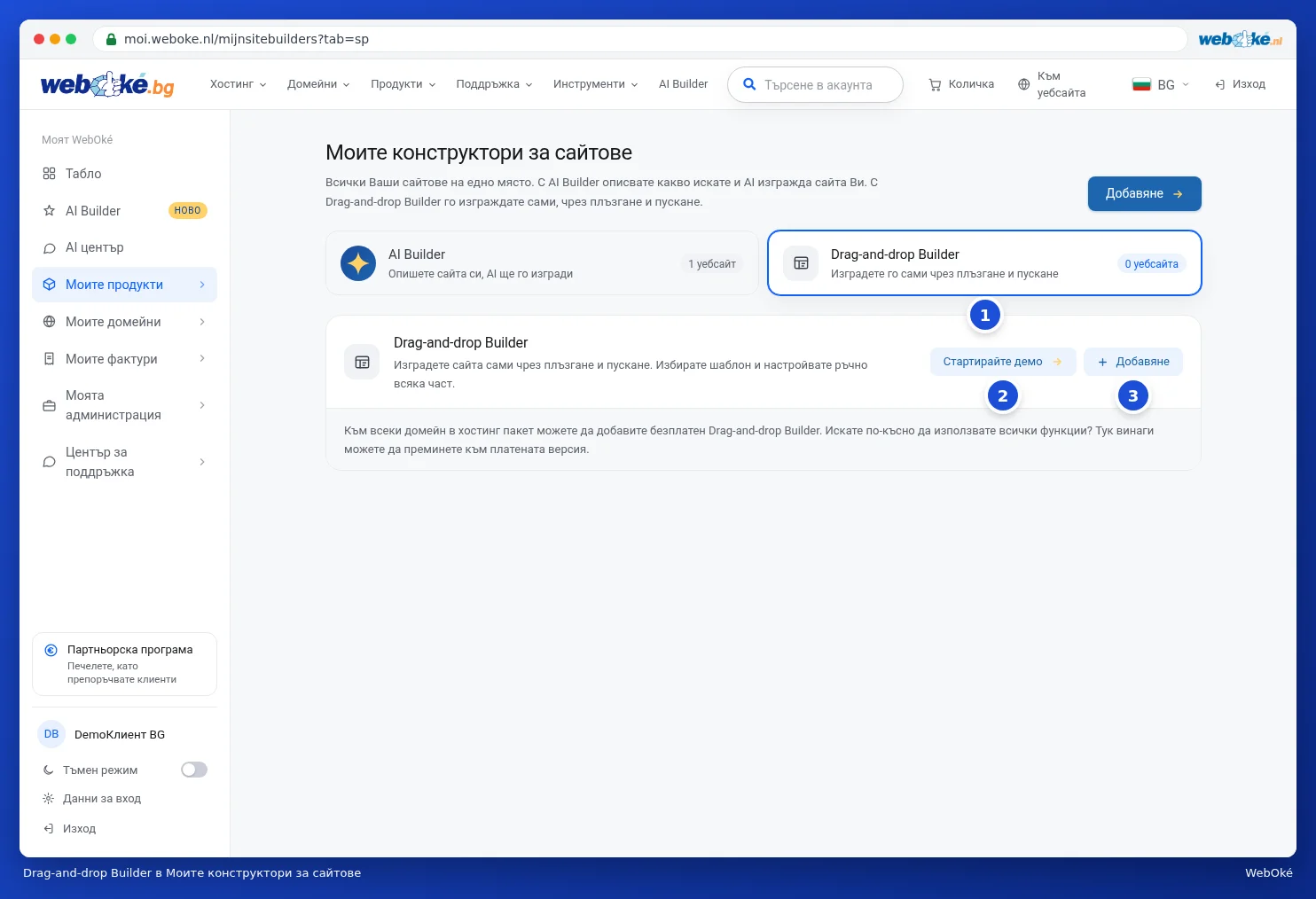Screen dimensions: 1316x899
Task: Toggle the Тъмен режим dark mode switch
Action: coord(194,770)
